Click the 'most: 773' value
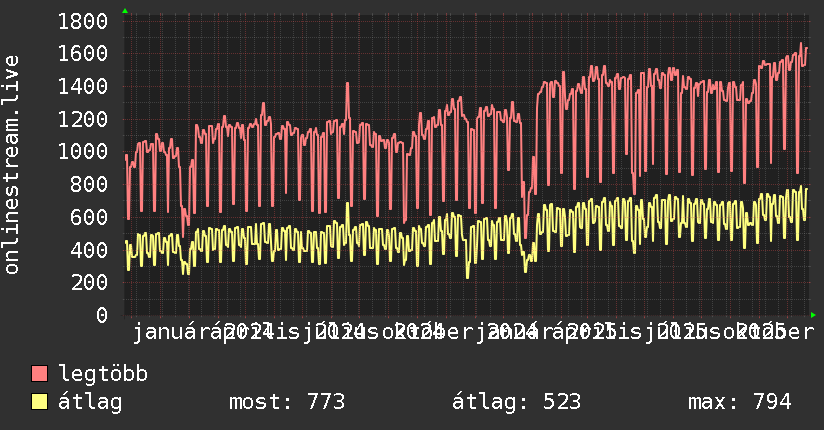 [287, 402]
